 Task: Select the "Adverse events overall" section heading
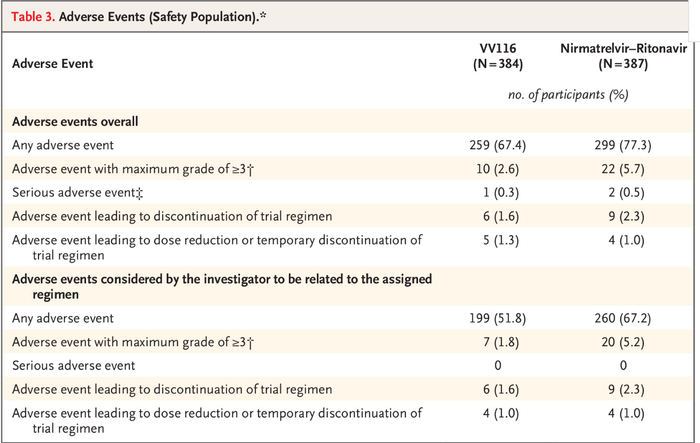pos(74,121)
